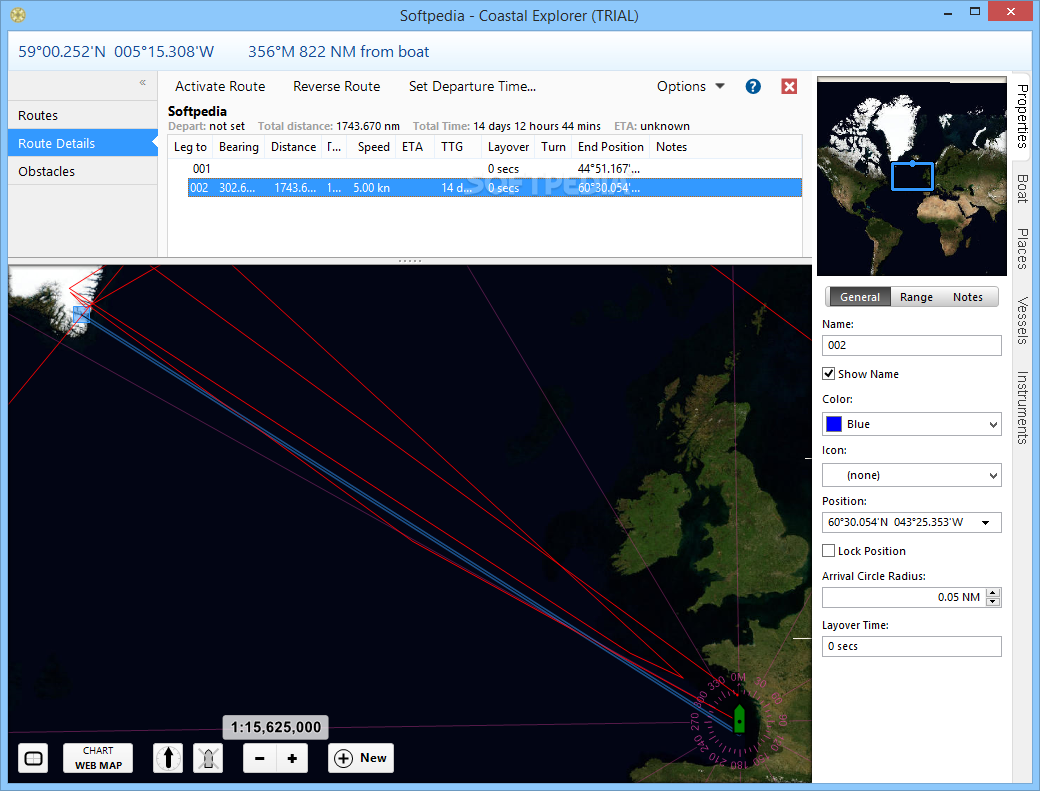Image resolution: width=1040 pixels, height=791 pixels.
Task: Close the route details panel with red X
Action: (789, 86)
